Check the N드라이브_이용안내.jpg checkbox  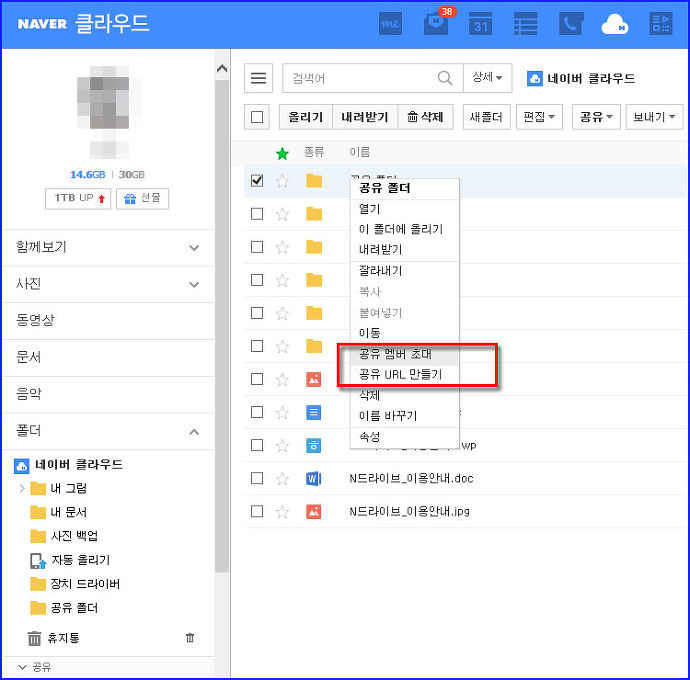click(x=257, y=511)
